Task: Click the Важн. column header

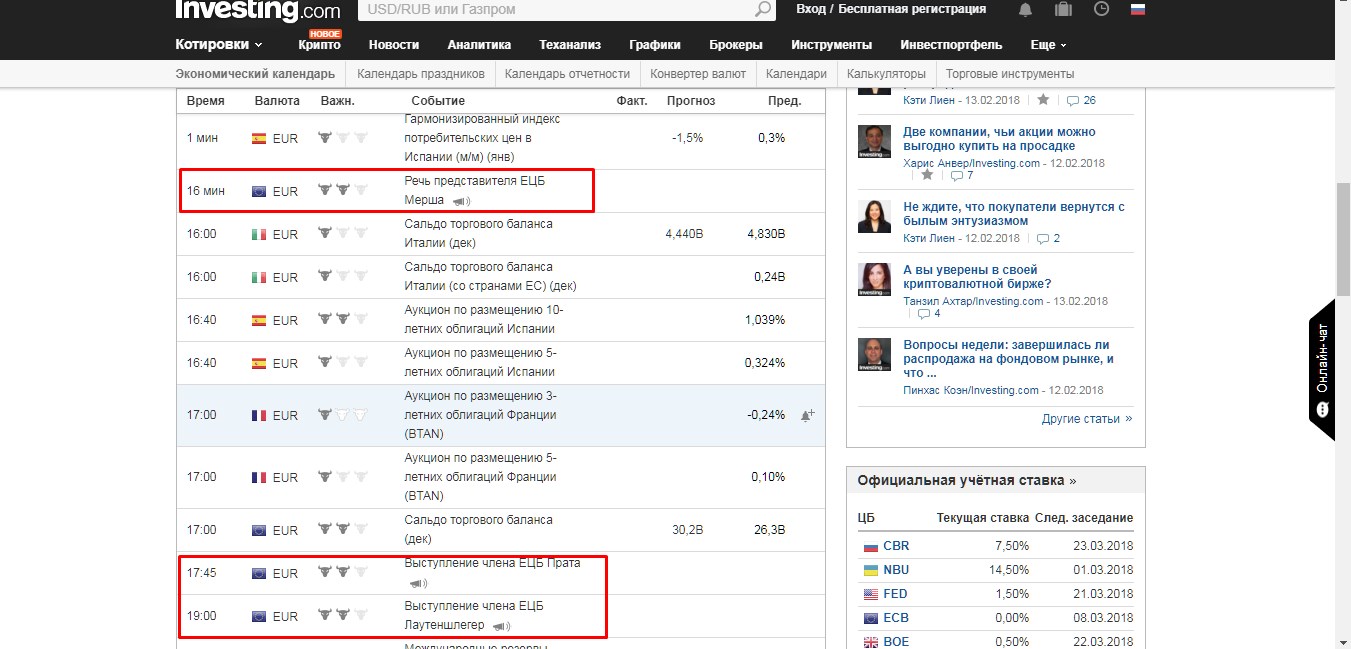Action: [x=338, y=101]
